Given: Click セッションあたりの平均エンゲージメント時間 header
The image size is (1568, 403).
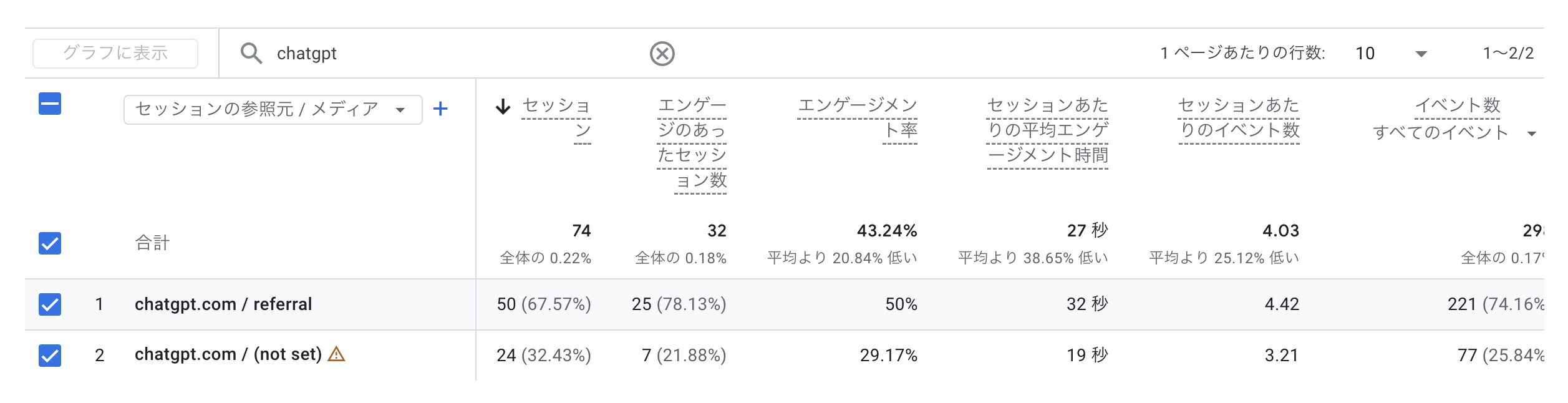Looking at the screenshot, I should [x=1048, y=130].
